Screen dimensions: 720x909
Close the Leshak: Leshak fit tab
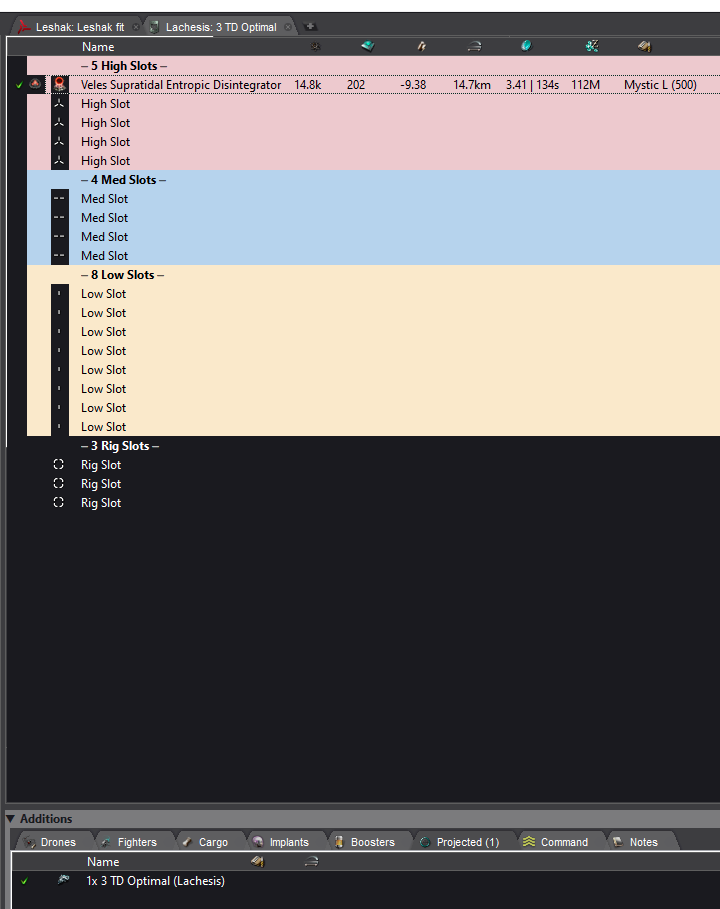click(x=136, y=27)
